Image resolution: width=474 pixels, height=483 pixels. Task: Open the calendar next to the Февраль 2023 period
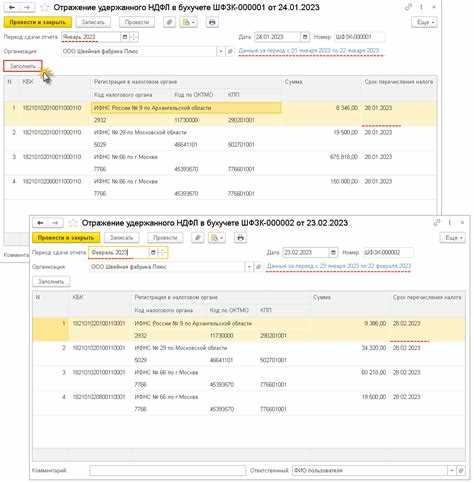click(x=153, y=252)
